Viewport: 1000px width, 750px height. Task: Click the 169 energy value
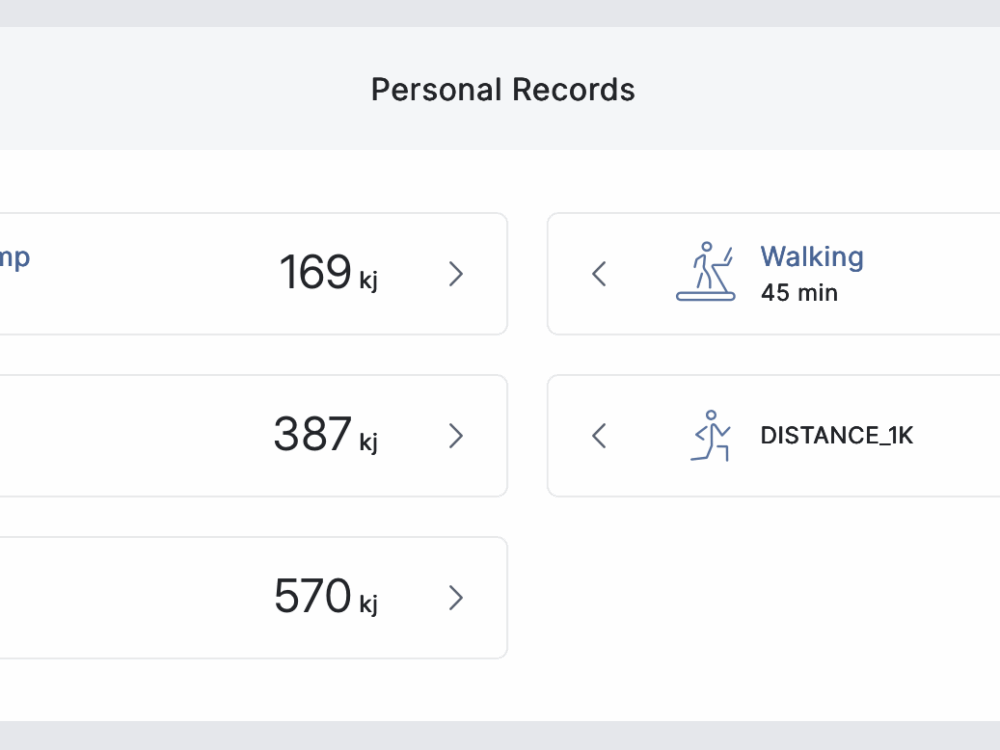pyautogui.click(x=314, y=273)
